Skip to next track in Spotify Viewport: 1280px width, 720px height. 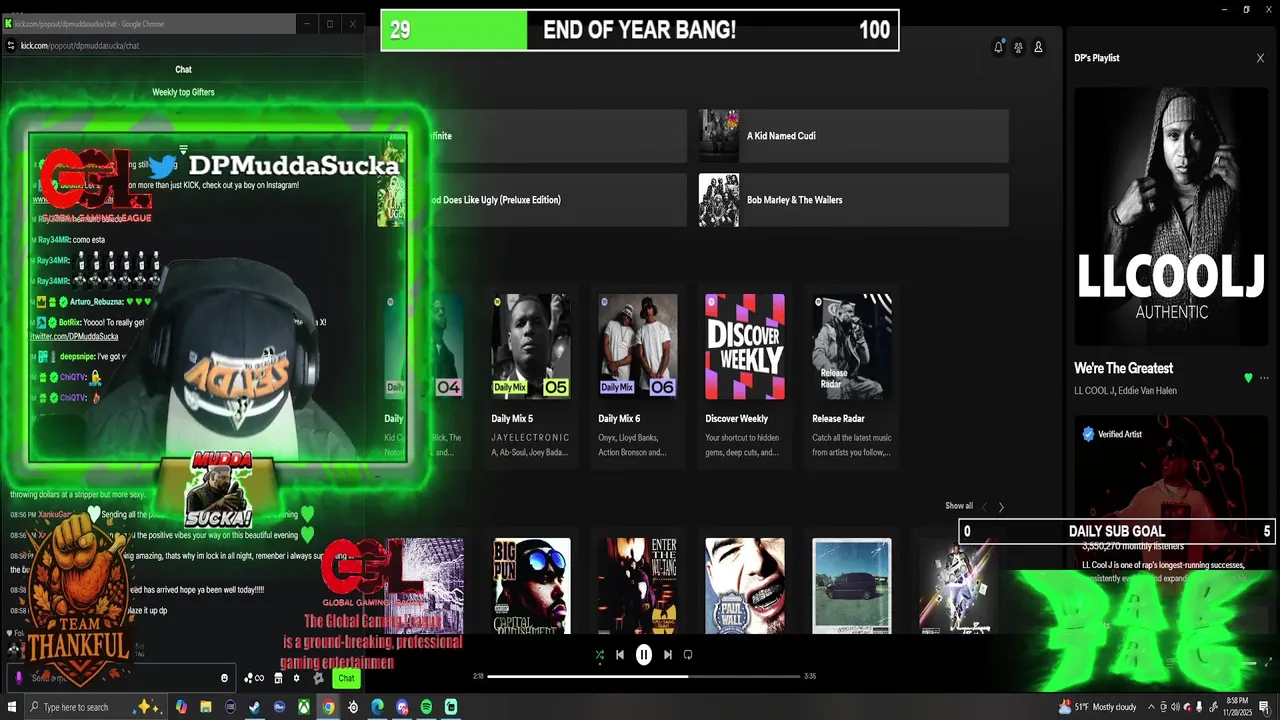point(668,655)
